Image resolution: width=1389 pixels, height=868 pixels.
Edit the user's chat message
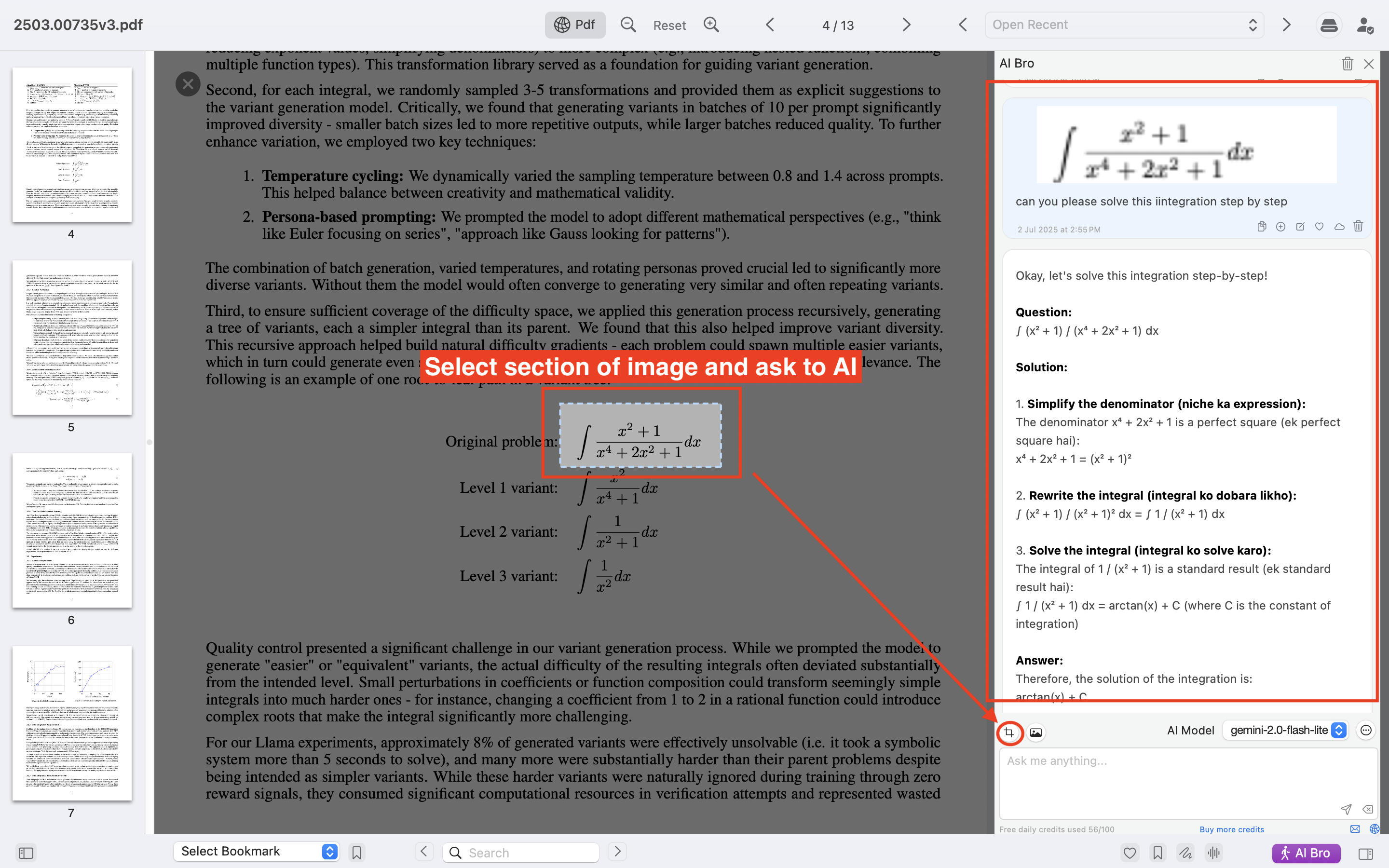[x=1300, y=227]
